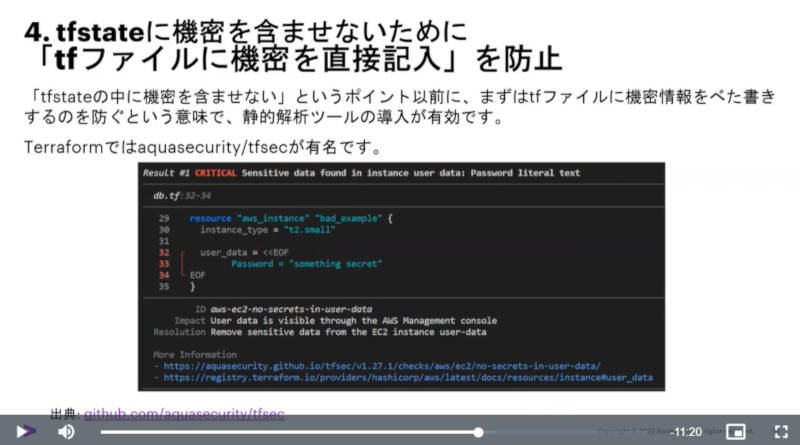
Task: Click the Resolution text about removing sensitive data
Action: 348,332
